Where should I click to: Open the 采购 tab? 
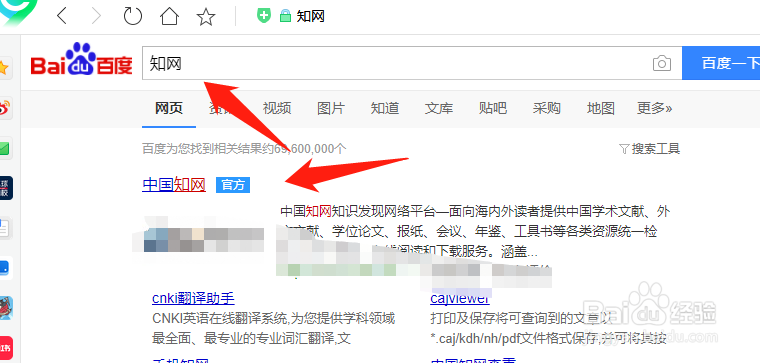(546, 108)
